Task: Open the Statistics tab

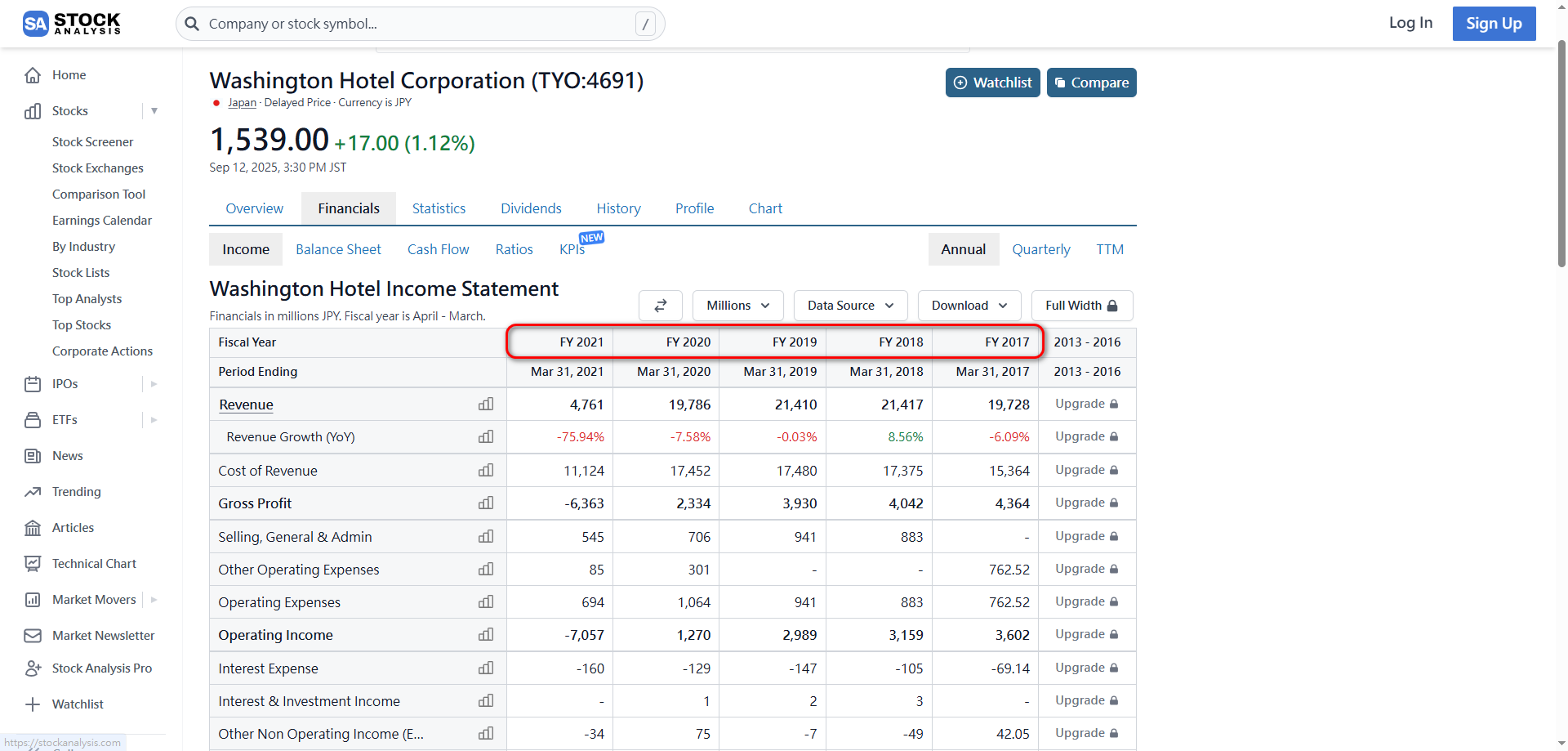Action: click(x=439, y=208)
